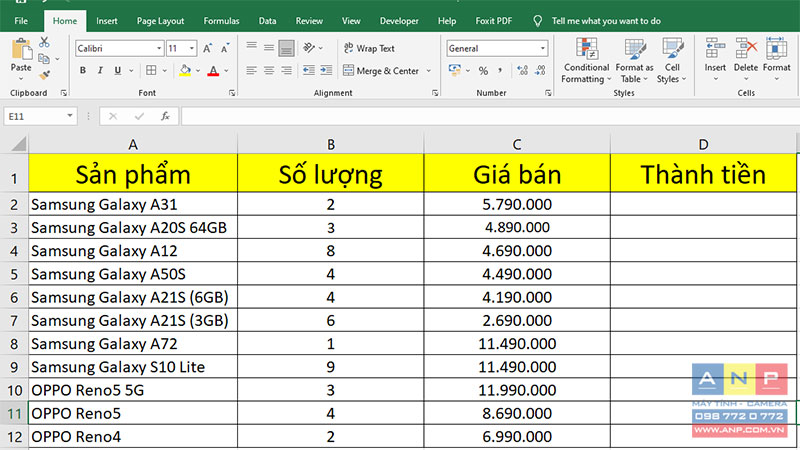Switch to the Data tab
800x450 pixels.
(x=267, y=21)
